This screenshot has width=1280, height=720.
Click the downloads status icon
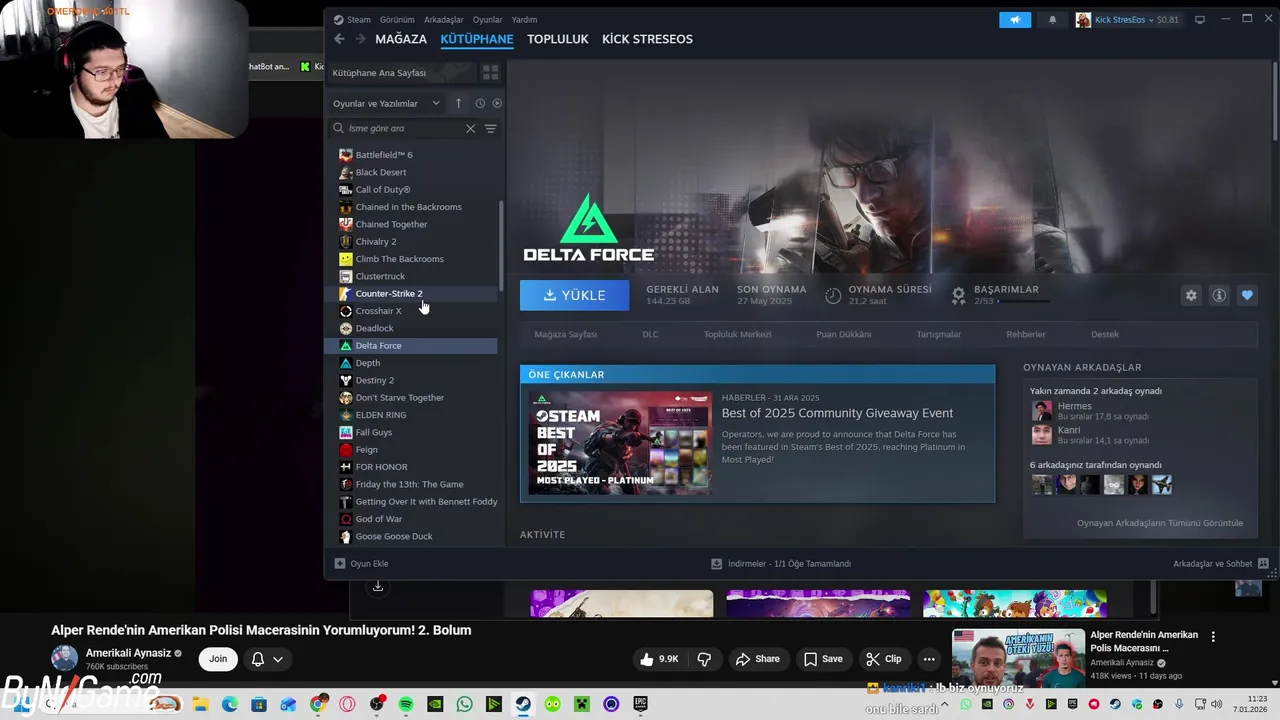point(716,563)
